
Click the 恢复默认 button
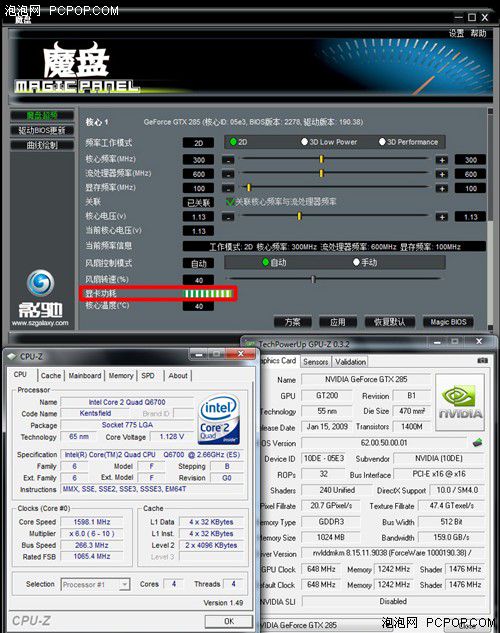[x=389, y=322]
